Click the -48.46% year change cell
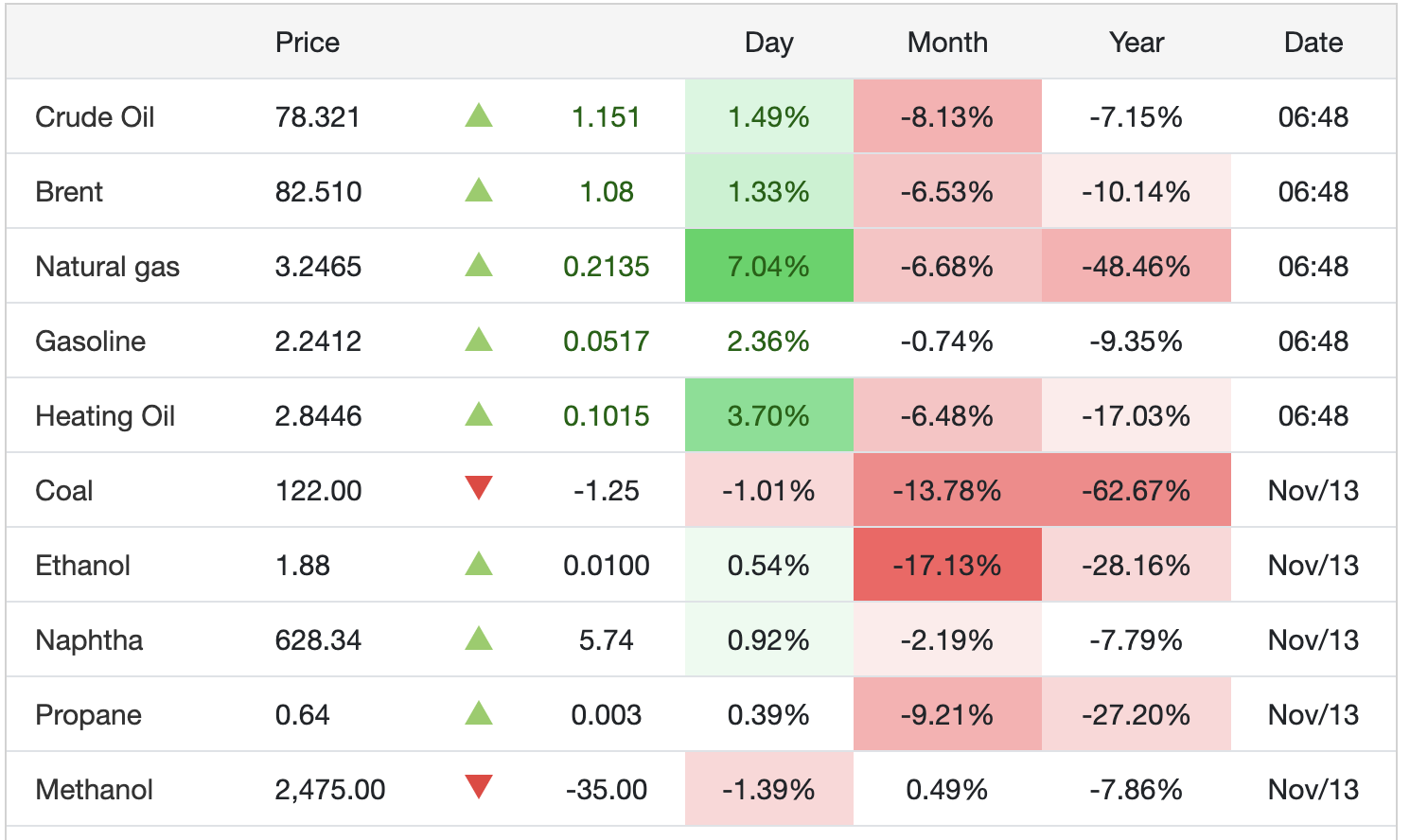 [x=1137, y=266]
